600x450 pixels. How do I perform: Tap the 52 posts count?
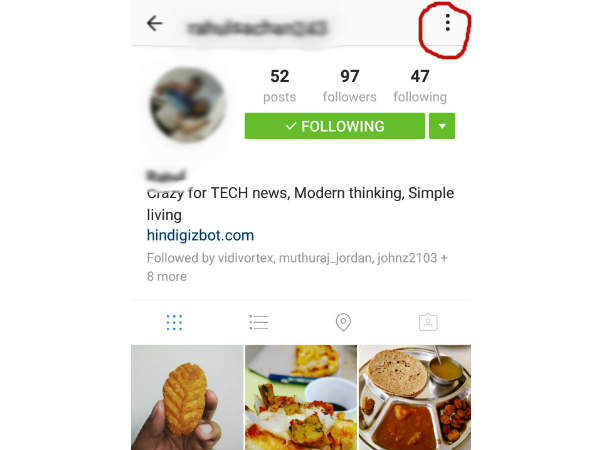point(279,86)
